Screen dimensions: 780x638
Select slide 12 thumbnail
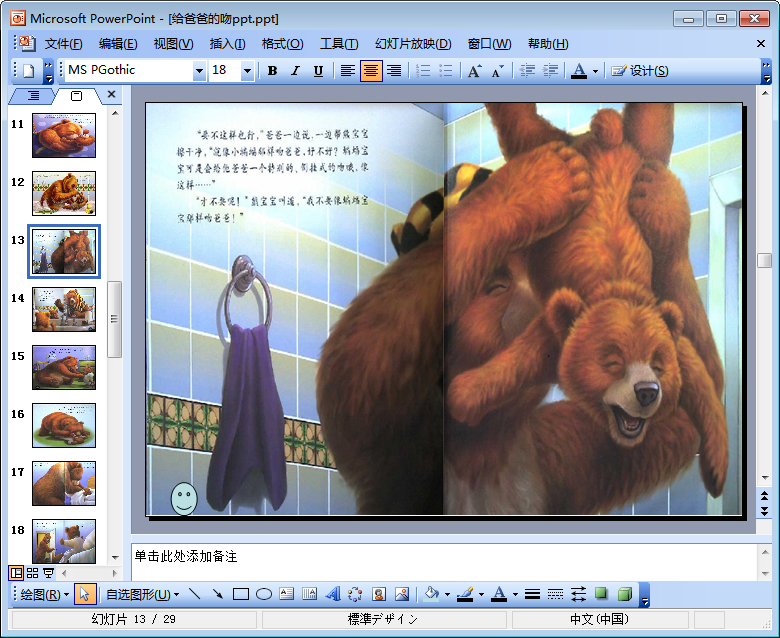point(64,193)
